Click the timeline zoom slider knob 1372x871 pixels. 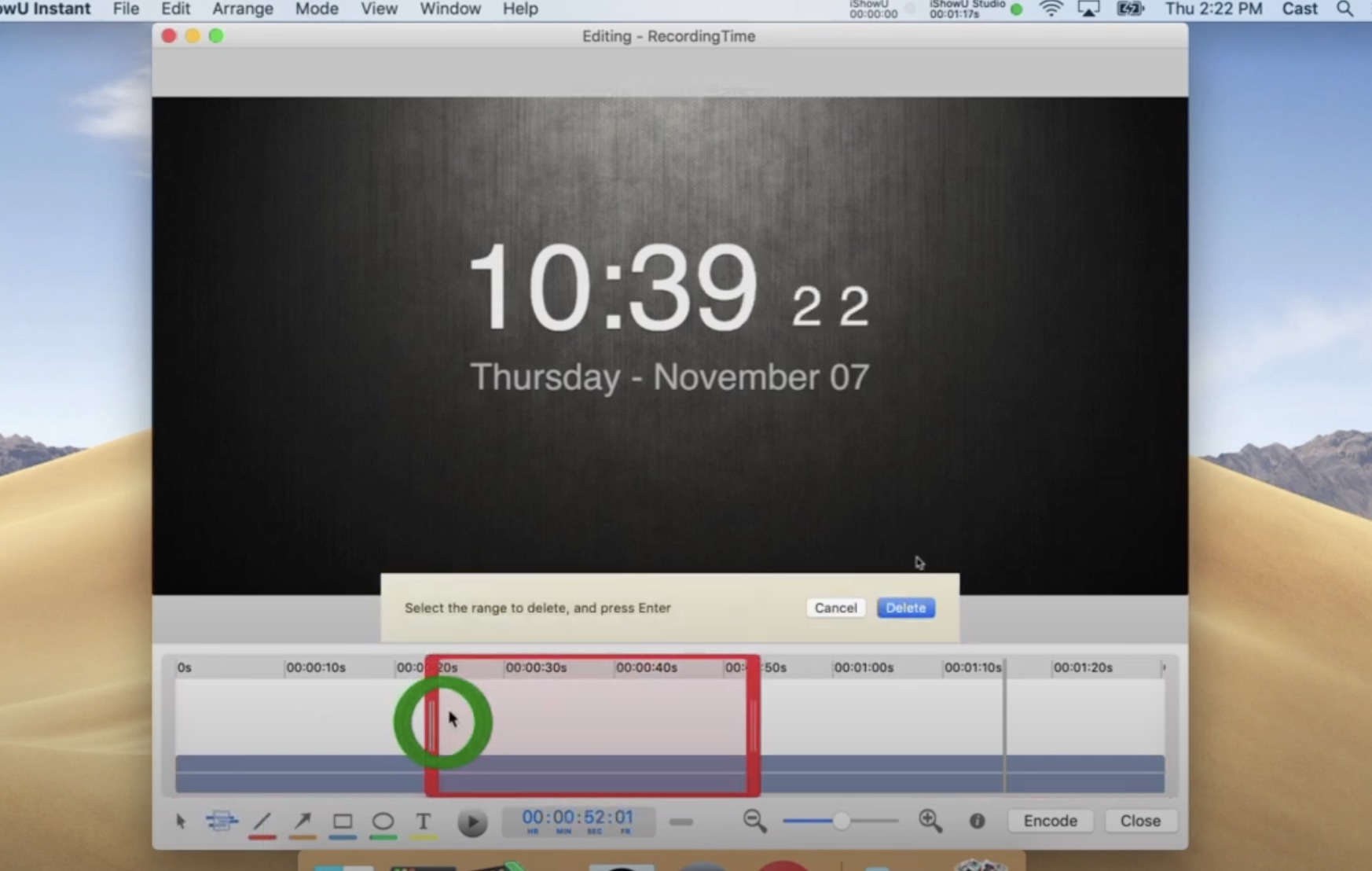841,821
